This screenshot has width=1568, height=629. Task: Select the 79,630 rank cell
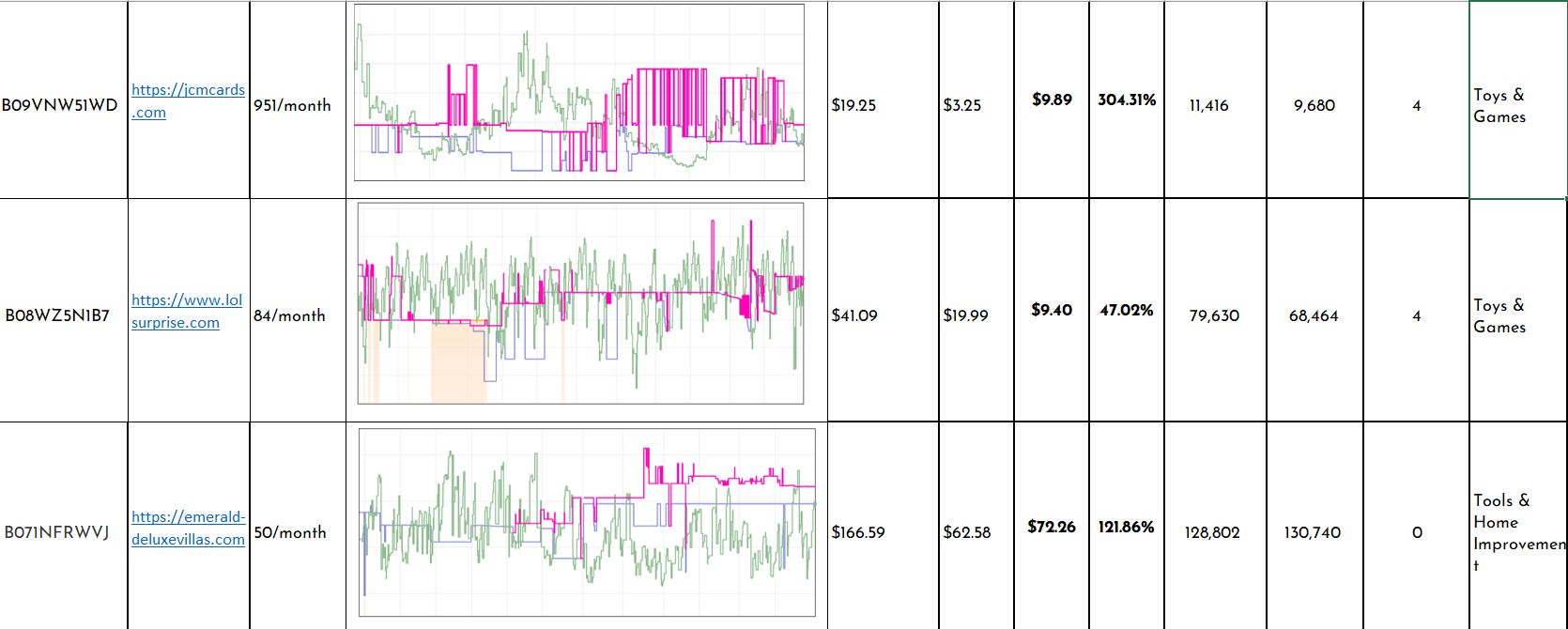click(x=1215, y=311)
